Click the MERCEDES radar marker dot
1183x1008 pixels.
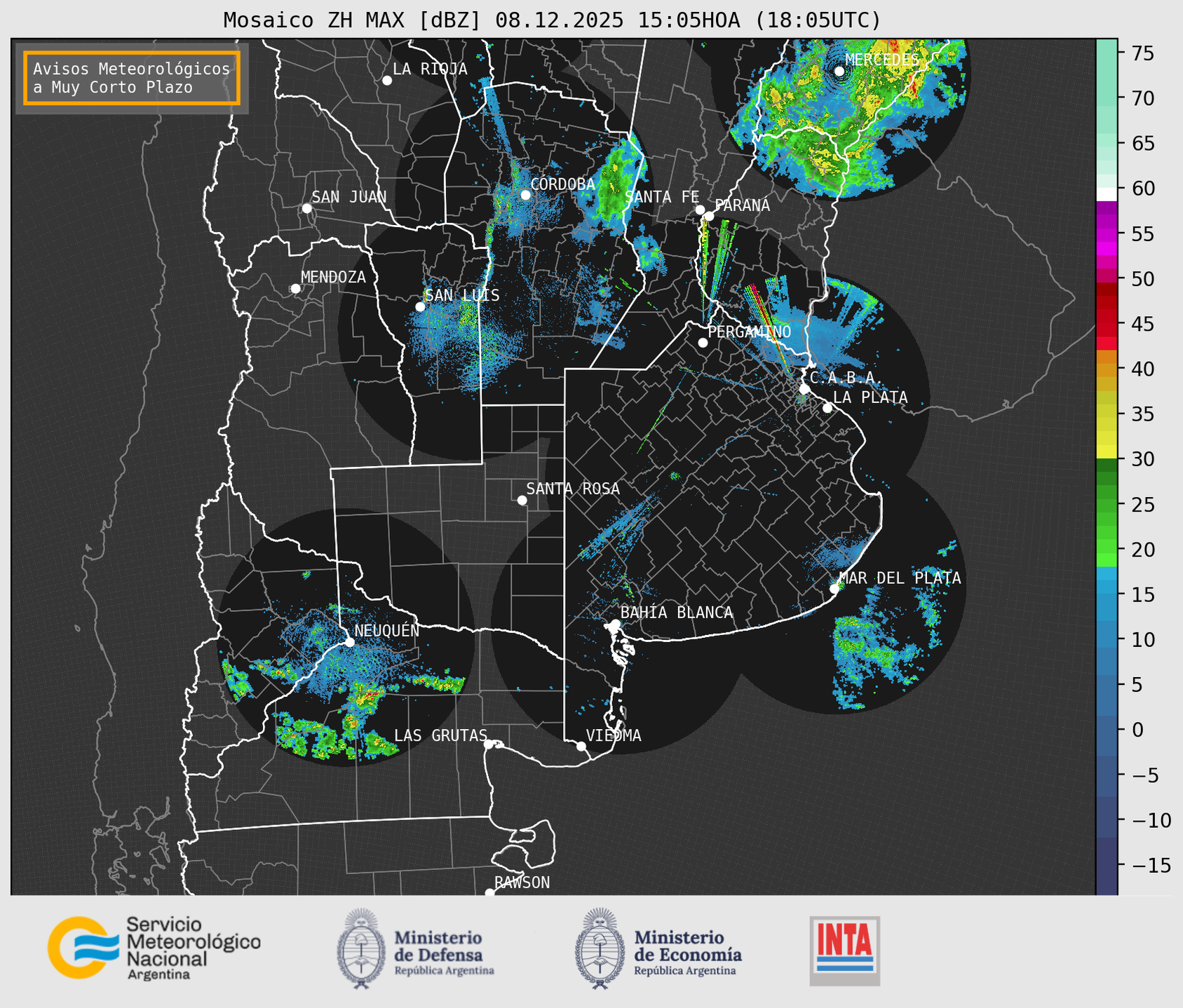point(839,71)
